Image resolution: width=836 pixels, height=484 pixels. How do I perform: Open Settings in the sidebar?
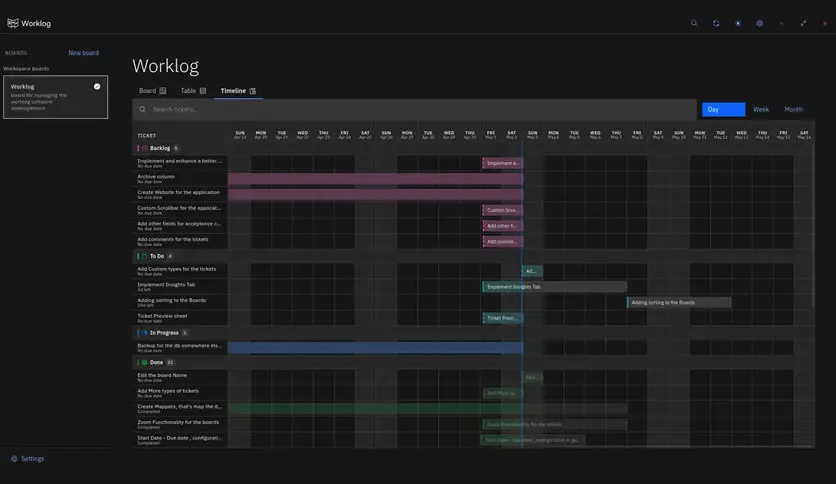(x=28, y=458)
